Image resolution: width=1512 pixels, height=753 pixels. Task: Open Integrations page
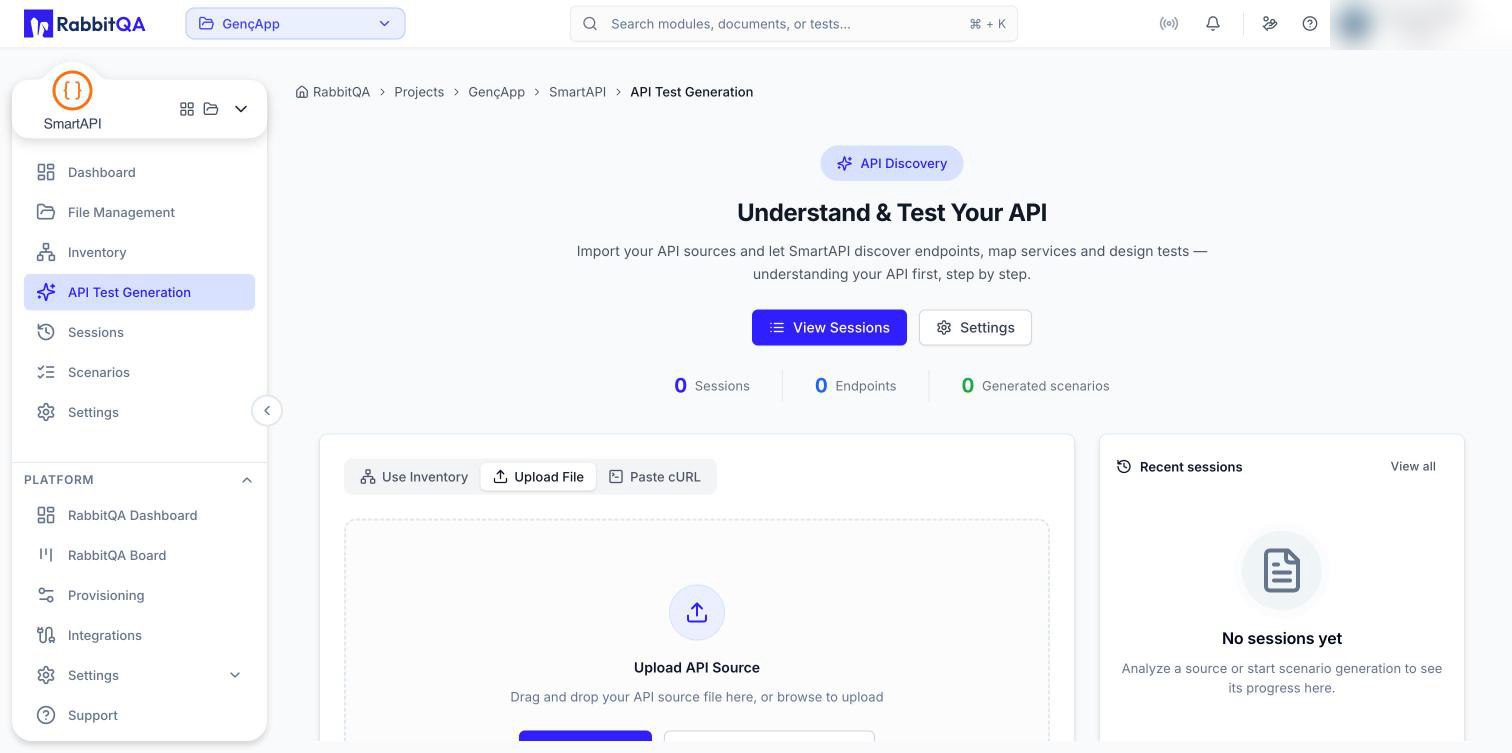pos(139,636)
